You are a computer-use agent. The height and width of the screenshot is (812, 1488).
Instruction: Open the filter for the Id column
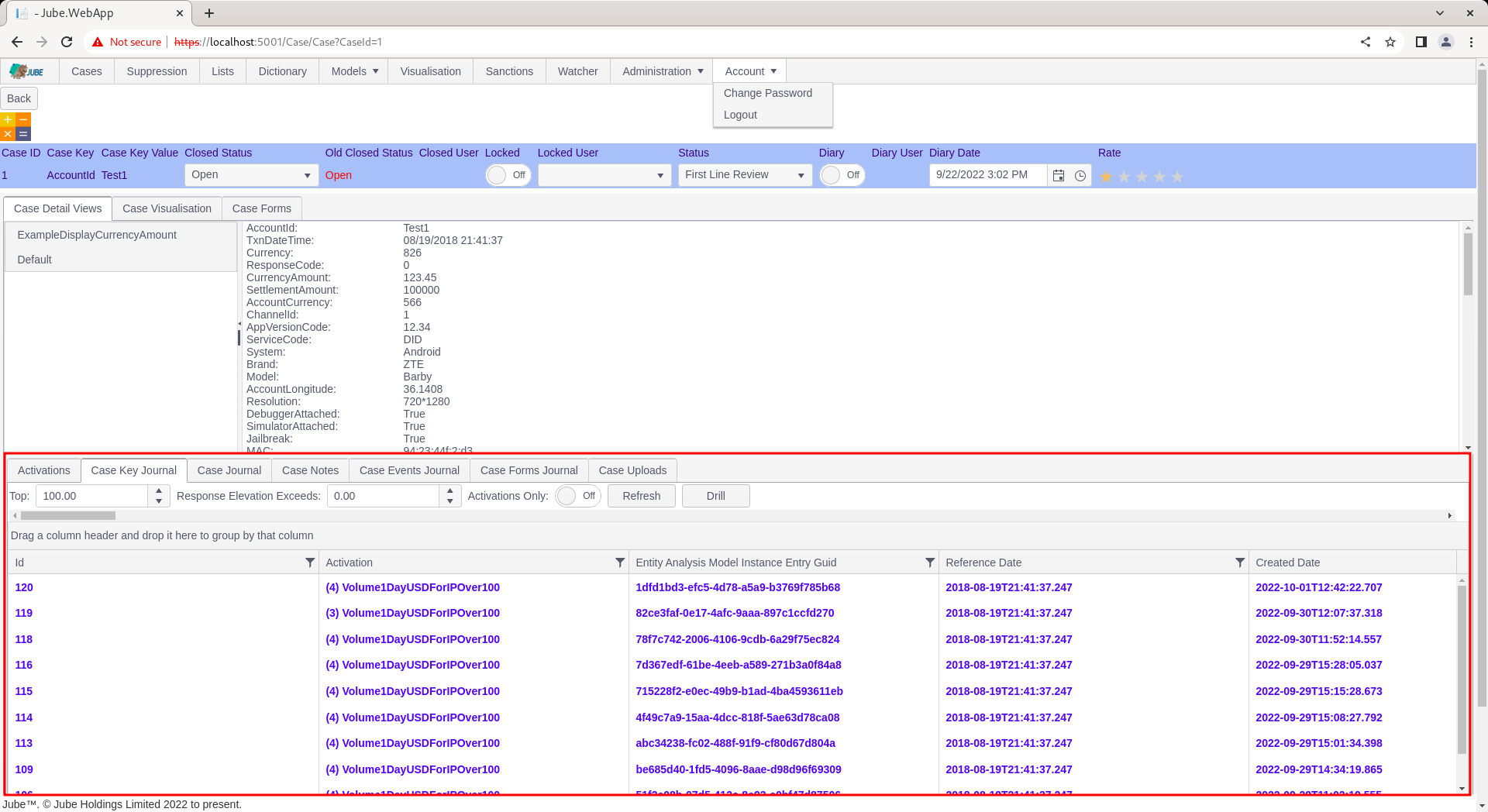click(310, 563)
